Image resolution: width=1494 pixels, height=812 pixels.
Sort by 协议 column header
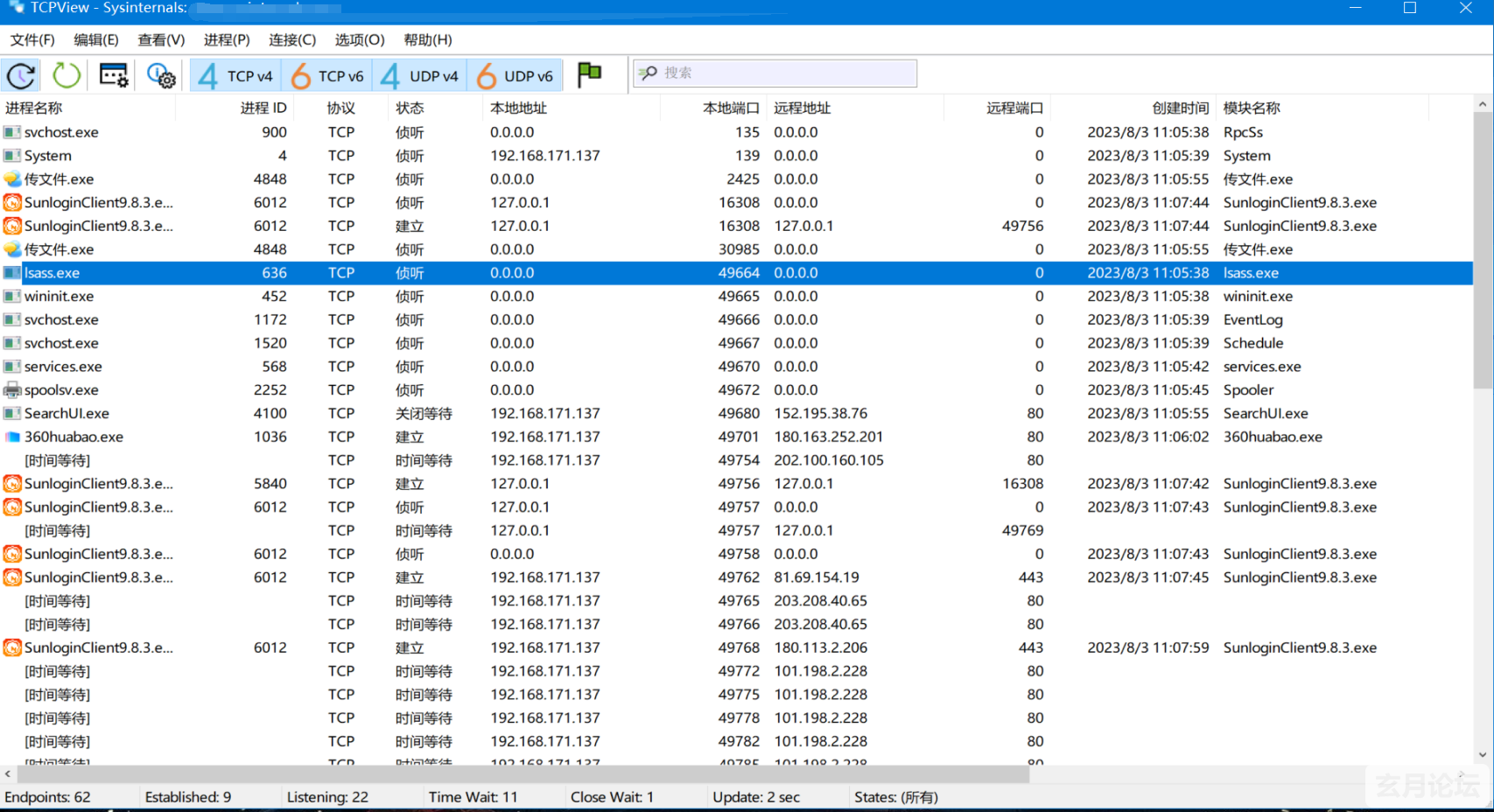pyautogui.click(x=341, y=108)
